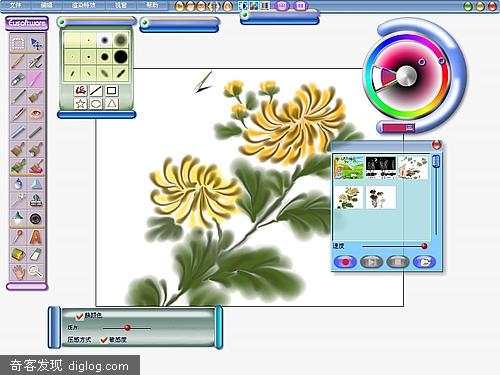Choose the triangle shape button
Image resolution: width=500 pixels, height=375 pixels.
[x=111, y=104]
